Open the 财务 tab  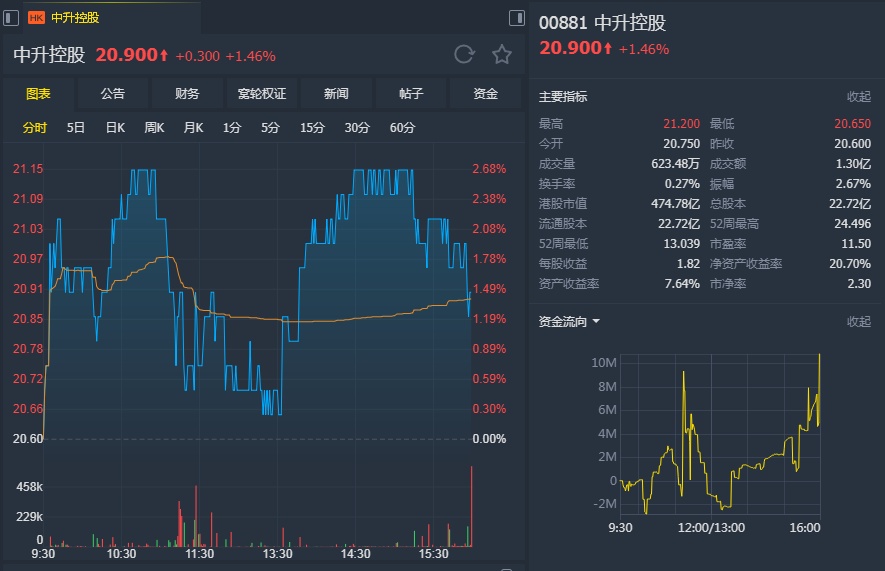[187, 94]
